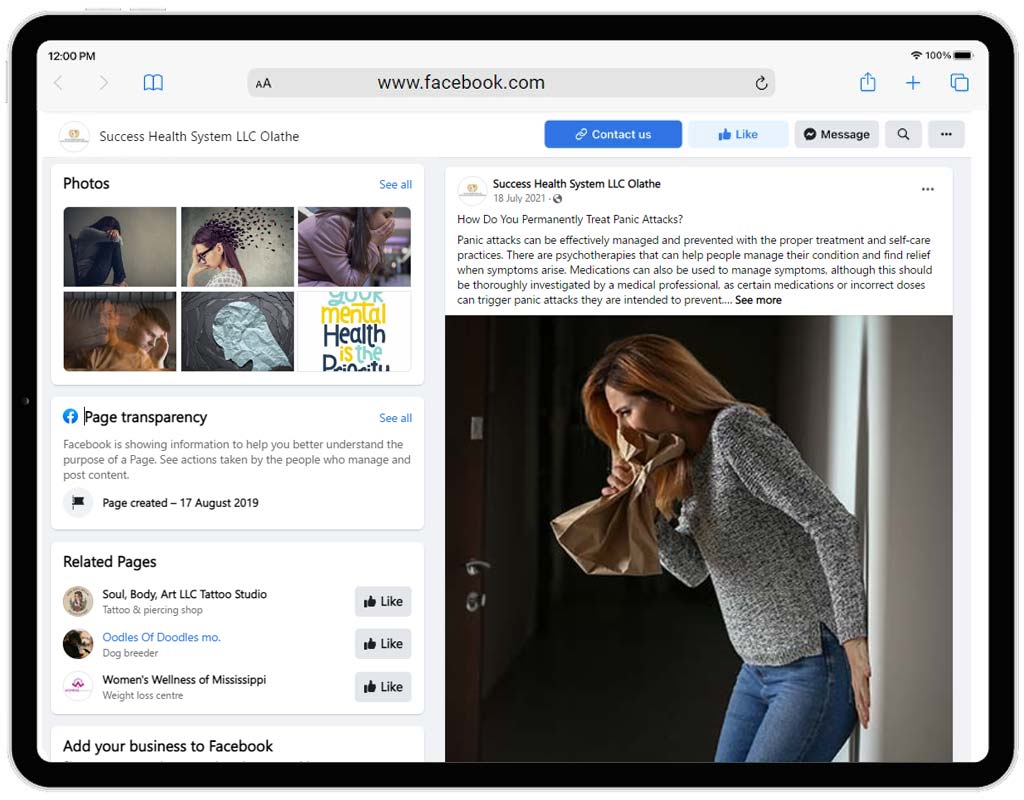The height and width of the screenshot is (800, 1024).
Task: Open photo of man holding head in bed
Action: [x=120, y=331]
